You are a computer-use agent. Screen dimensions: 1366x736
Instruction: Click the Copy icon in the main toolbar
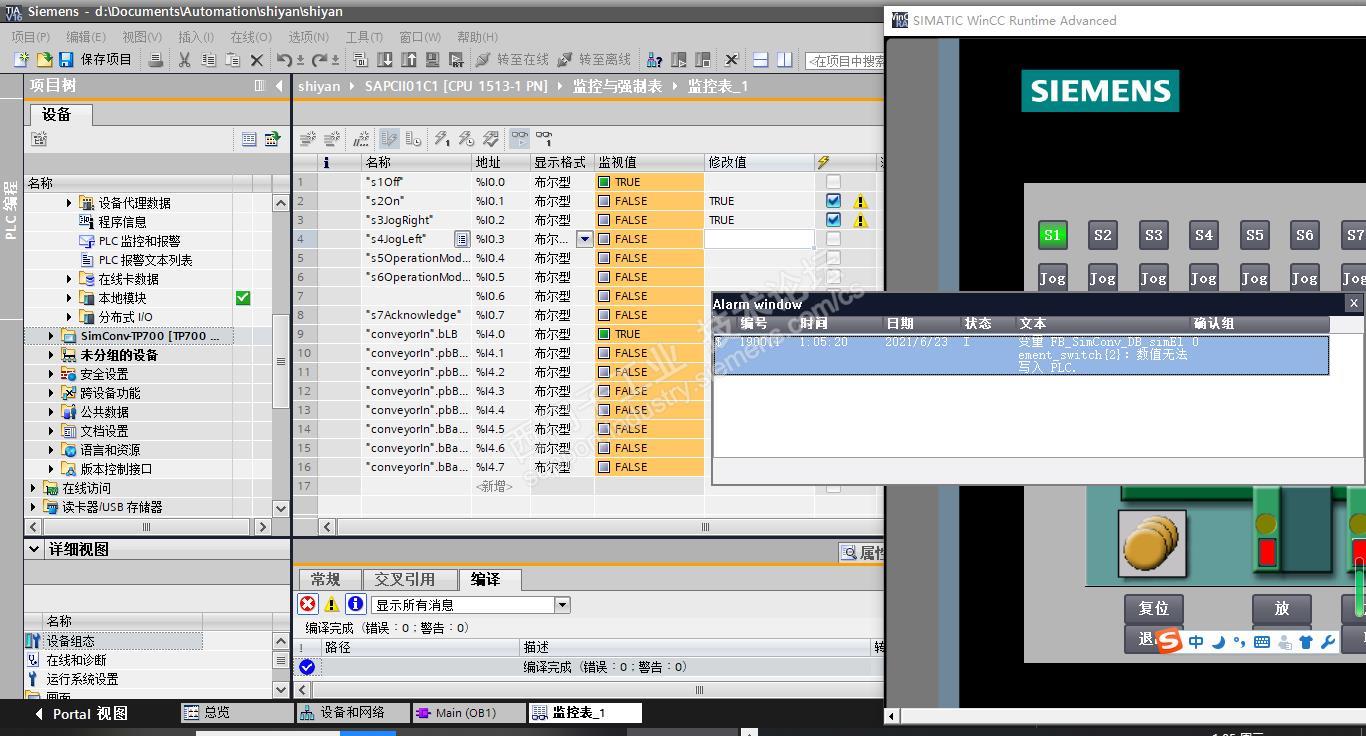(208, 60)
